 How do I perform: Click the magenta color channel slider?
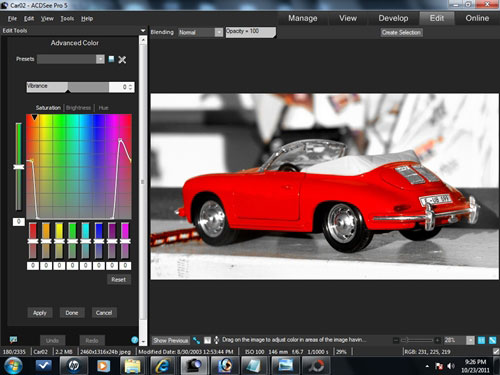pos(125,241)
